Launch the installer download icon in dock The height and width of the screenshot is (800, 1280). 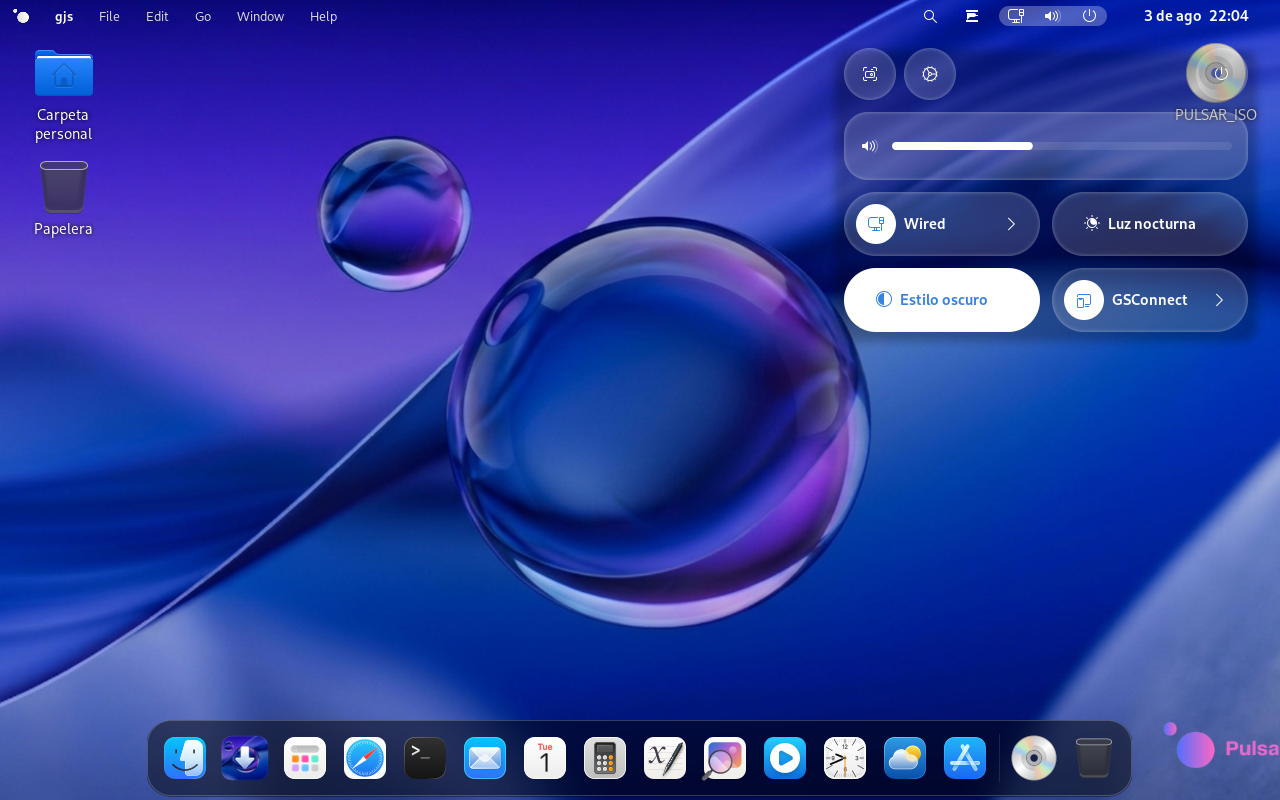pos(245,758)
